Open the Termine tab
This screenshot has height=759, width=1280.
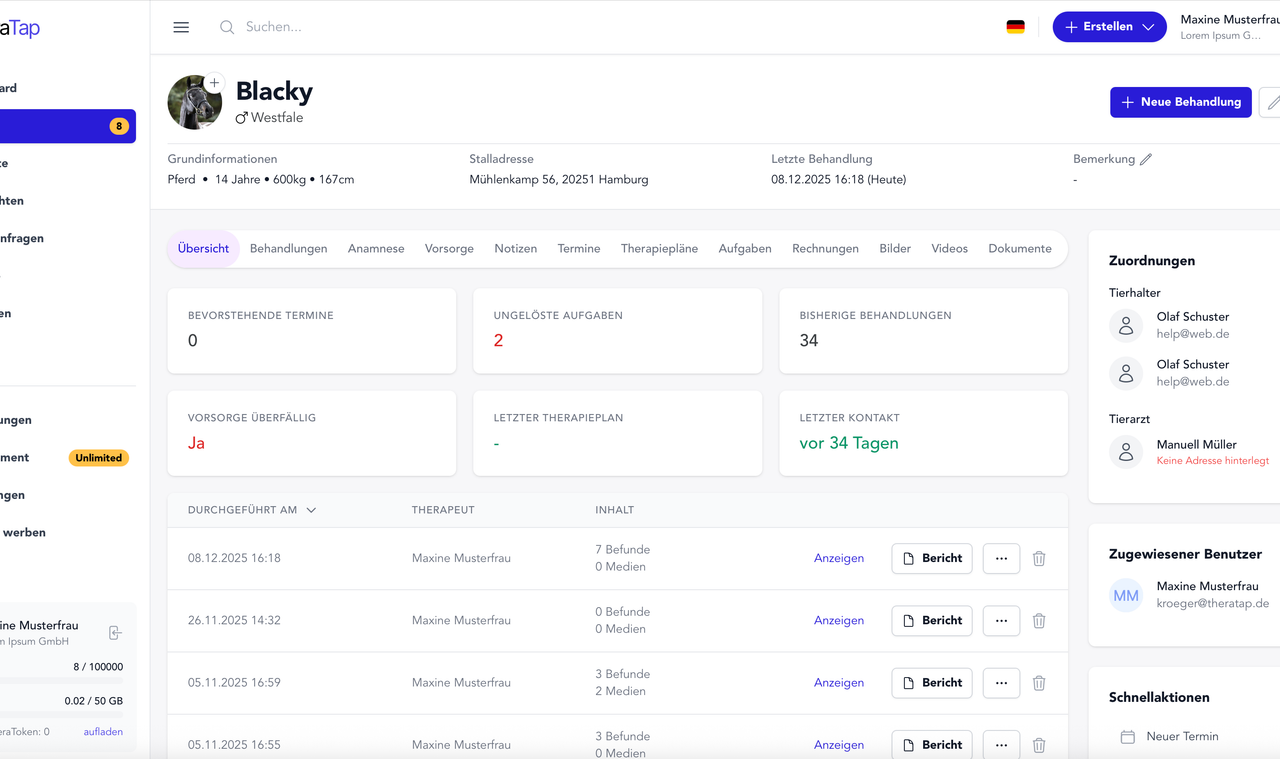(x=579, y=248)
